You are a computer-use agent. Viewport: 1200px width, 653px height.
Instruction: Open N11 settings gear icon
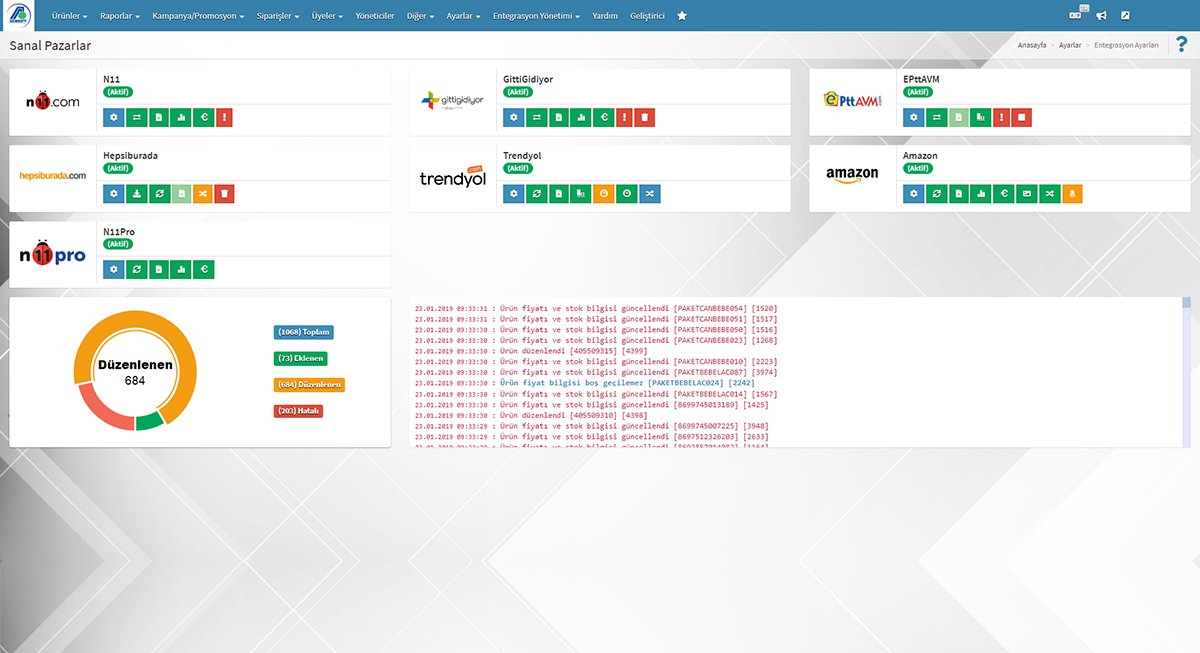(x=113, y=118)
